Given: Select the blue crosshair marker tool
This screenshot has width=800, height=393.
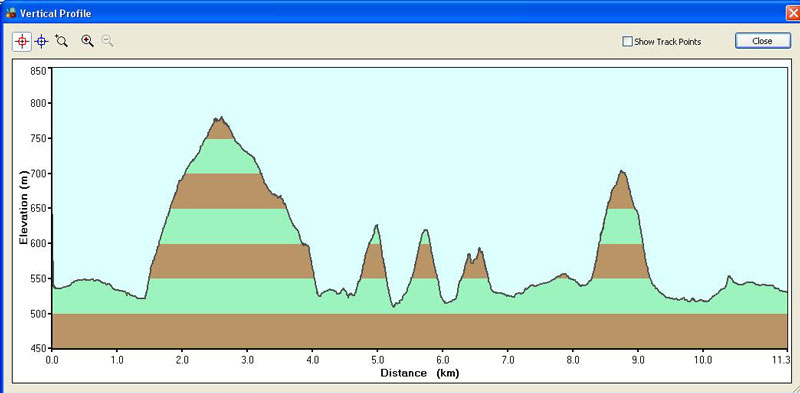Looking at the screenshot, I should (x=42, y=41).
